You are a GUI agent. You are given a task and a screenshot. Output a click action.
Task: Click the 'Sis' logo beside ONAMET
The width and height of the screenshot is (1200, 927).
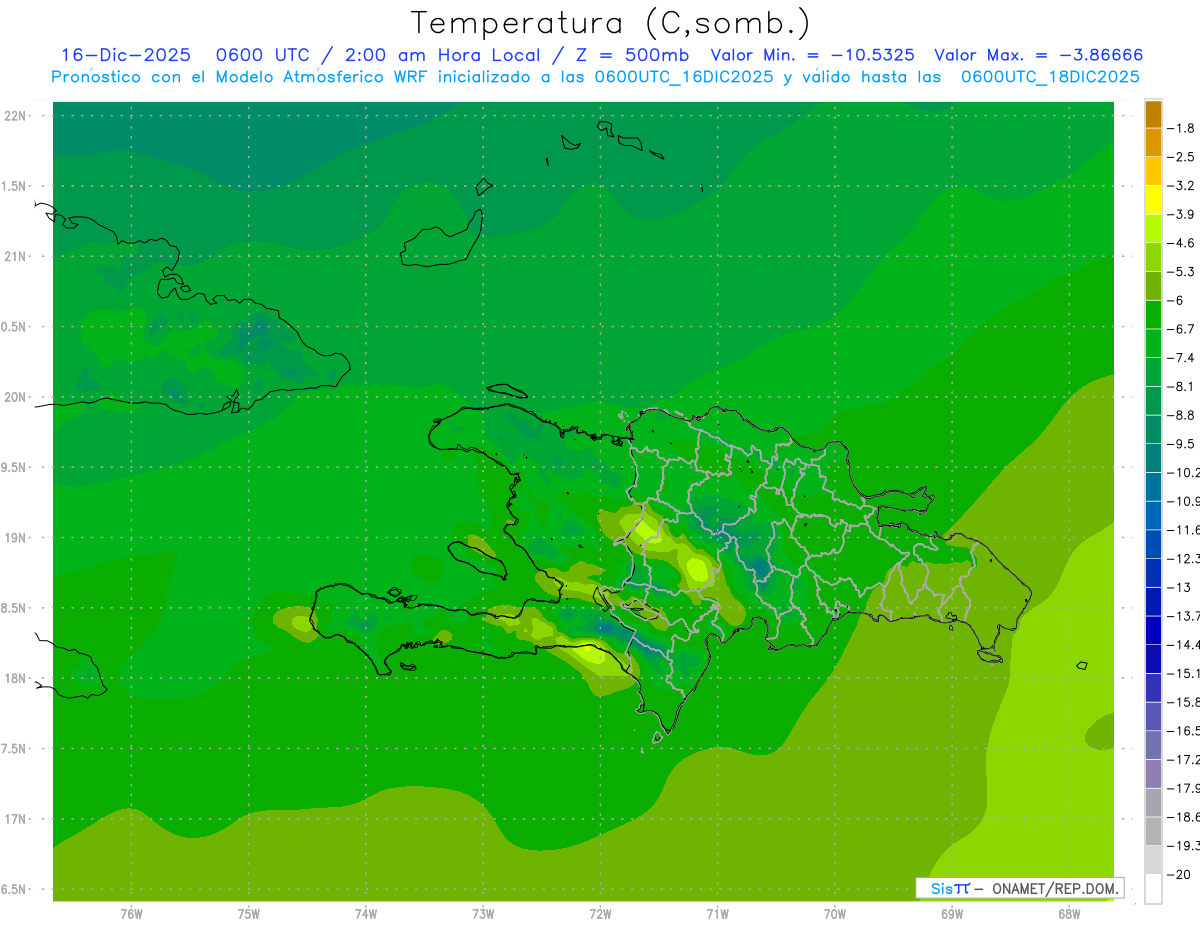[941, 888]
